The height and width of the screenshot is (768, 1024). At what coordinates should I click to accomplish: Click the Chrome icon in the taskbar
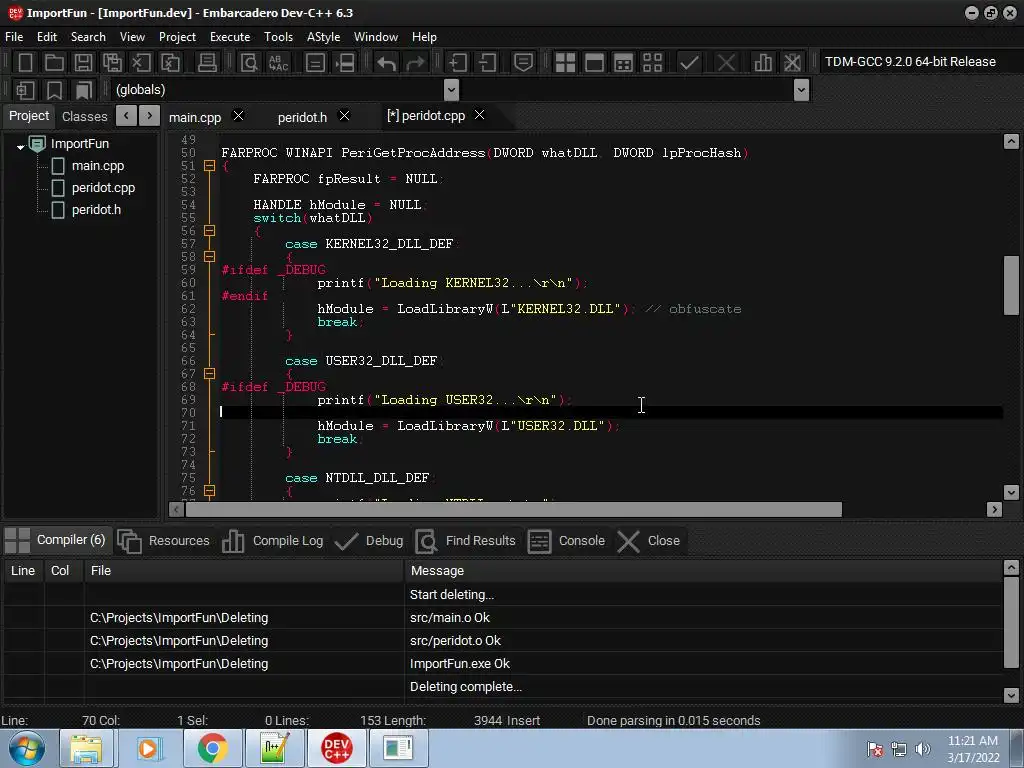pyautogui.click(x=213, y=748)
